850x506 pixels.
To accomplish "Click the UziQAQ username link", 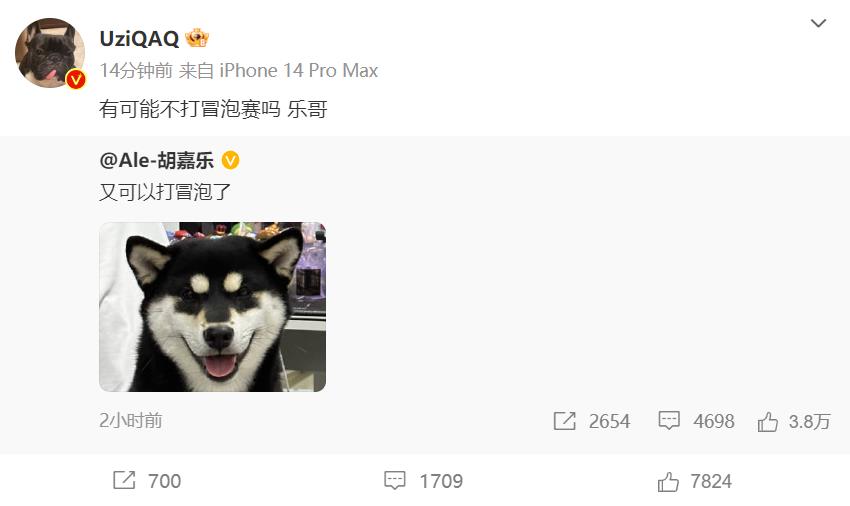I will (x=139, y=39).
